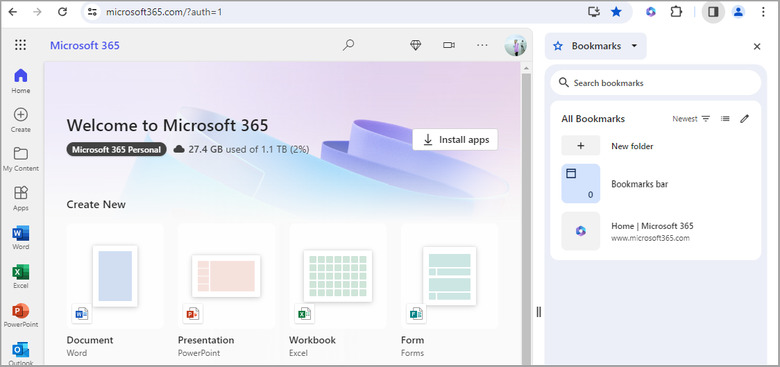Open the Bookmarks bar folder

click(x=656, y=184)
